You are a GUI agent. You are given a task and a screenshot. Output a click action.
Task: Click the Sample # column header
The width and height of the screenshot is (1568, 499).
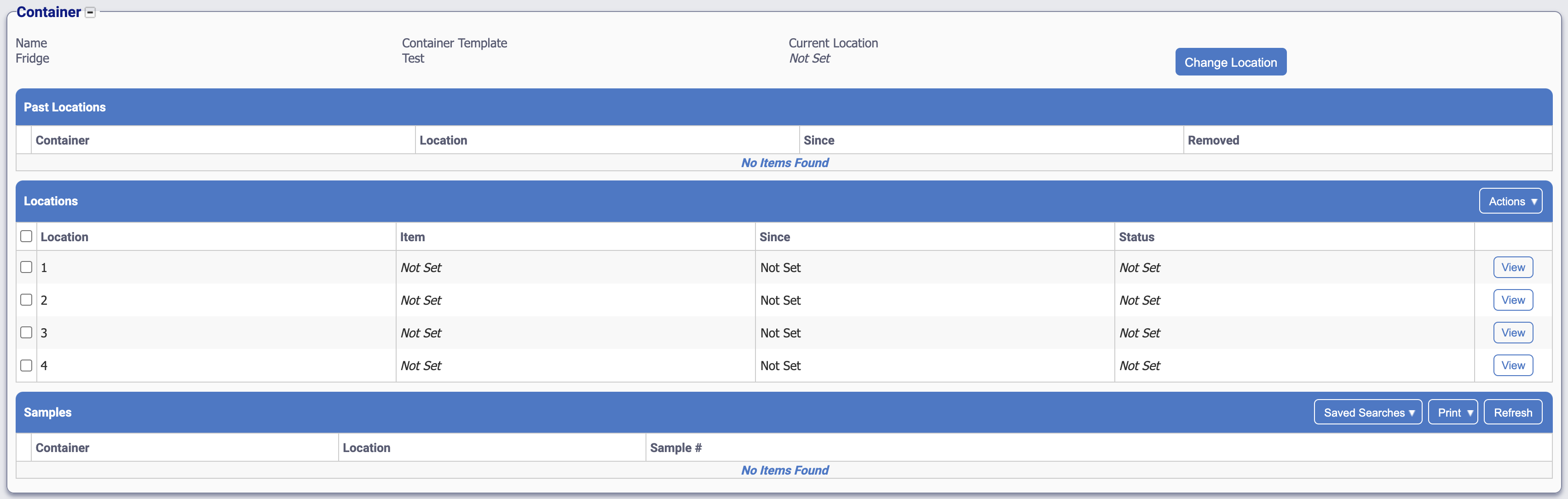point(675,448)
